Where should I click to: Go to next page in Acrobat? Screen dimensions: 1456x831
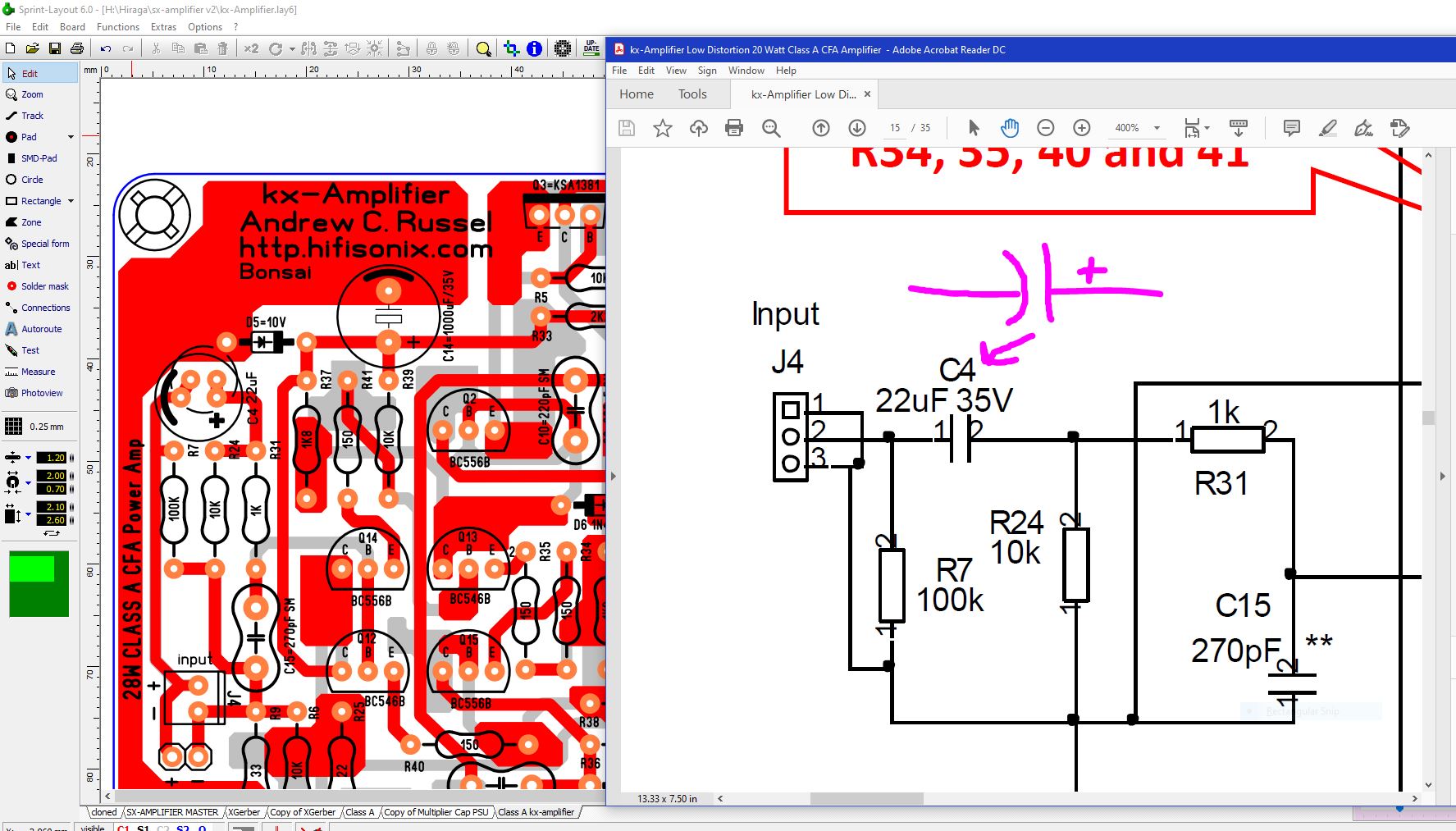pyautogui.click(x=857, y=128)
